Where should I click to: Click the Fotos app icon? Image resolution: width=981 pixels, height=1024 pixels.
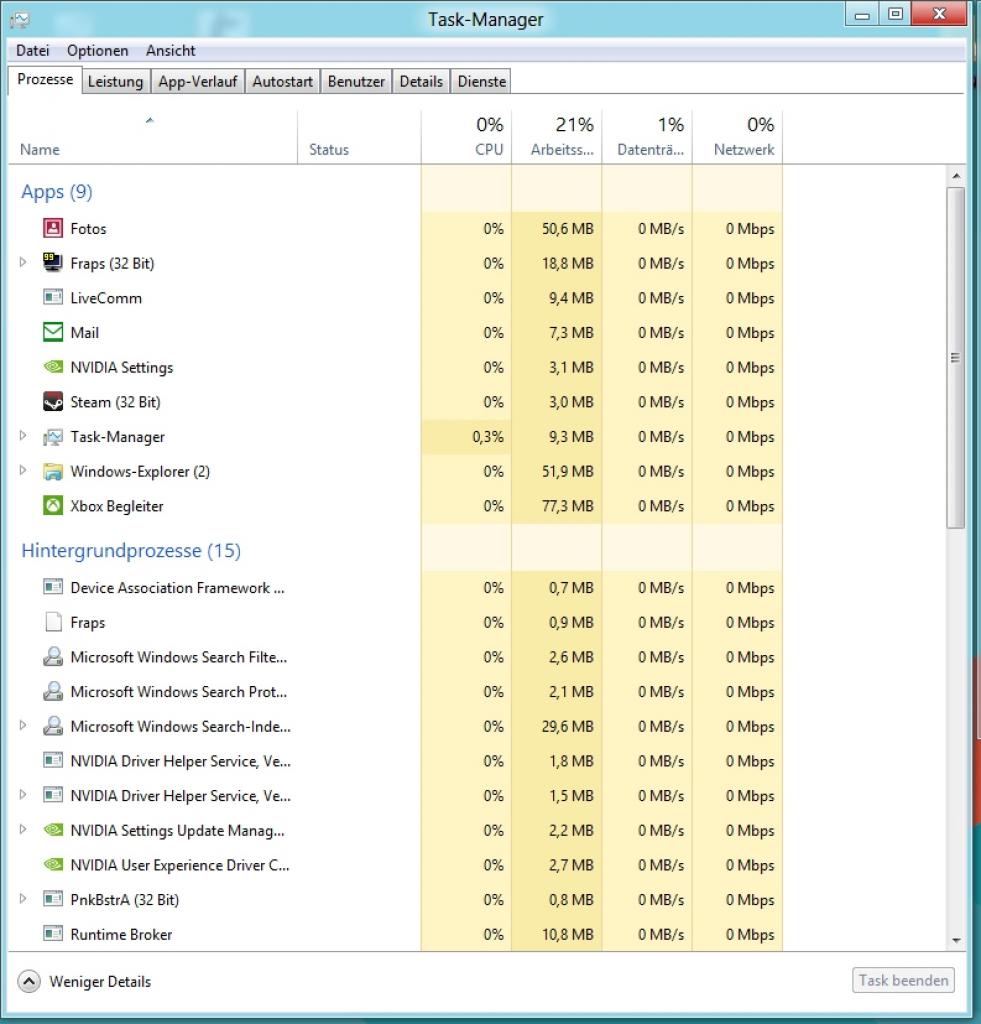[53, 228]
